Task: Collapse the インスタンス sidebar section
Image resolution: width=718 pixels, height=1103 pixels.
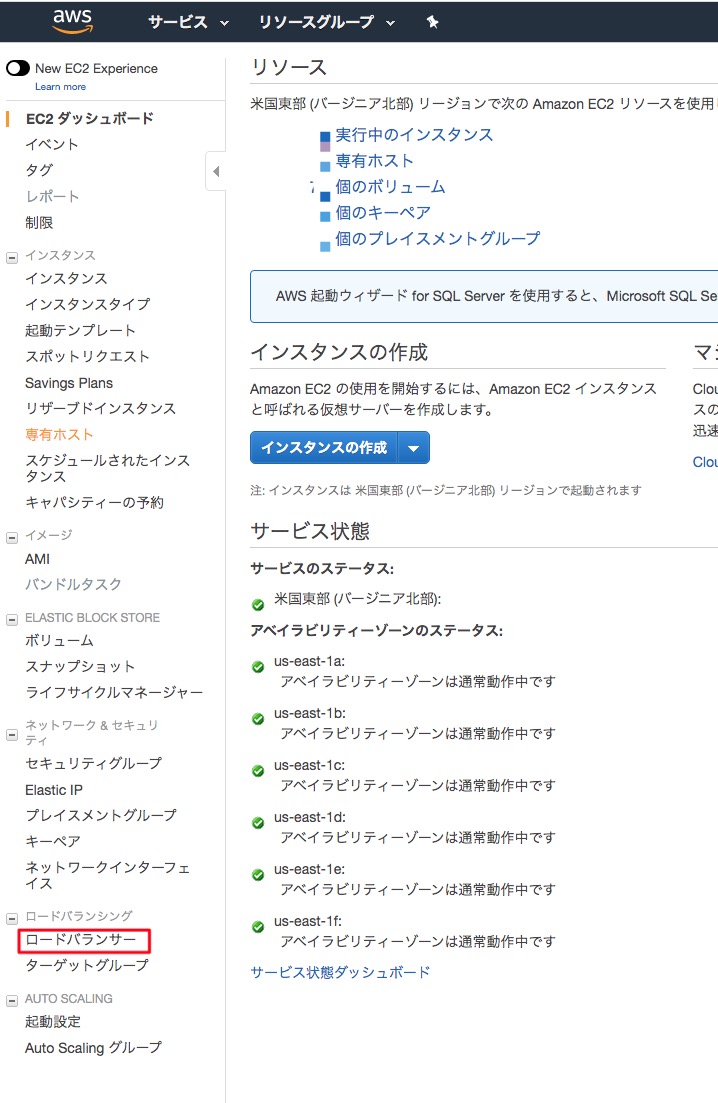Action: point(11,257)
